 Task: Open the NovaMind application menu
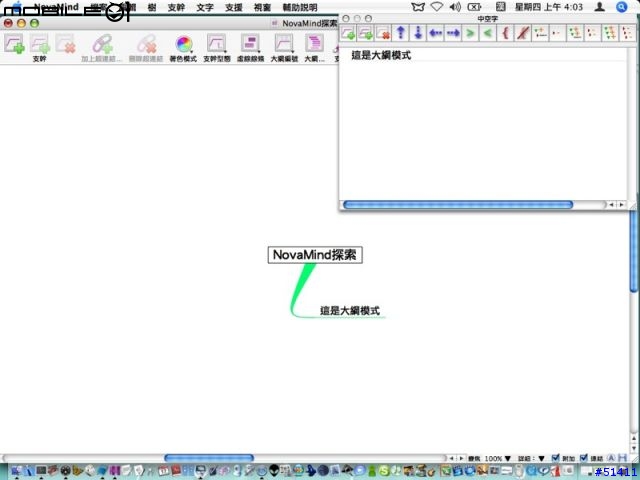56,7
